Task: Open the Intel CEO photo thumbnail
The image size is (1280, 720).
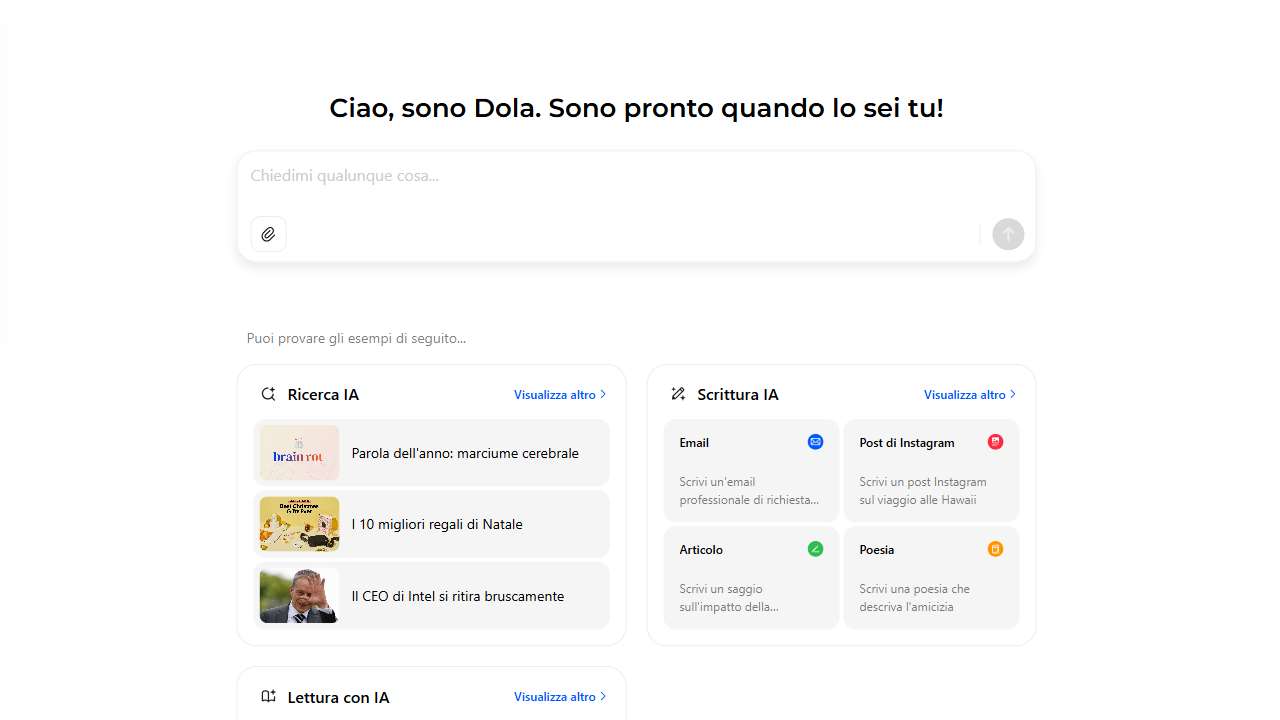Action: pos(299,596)
